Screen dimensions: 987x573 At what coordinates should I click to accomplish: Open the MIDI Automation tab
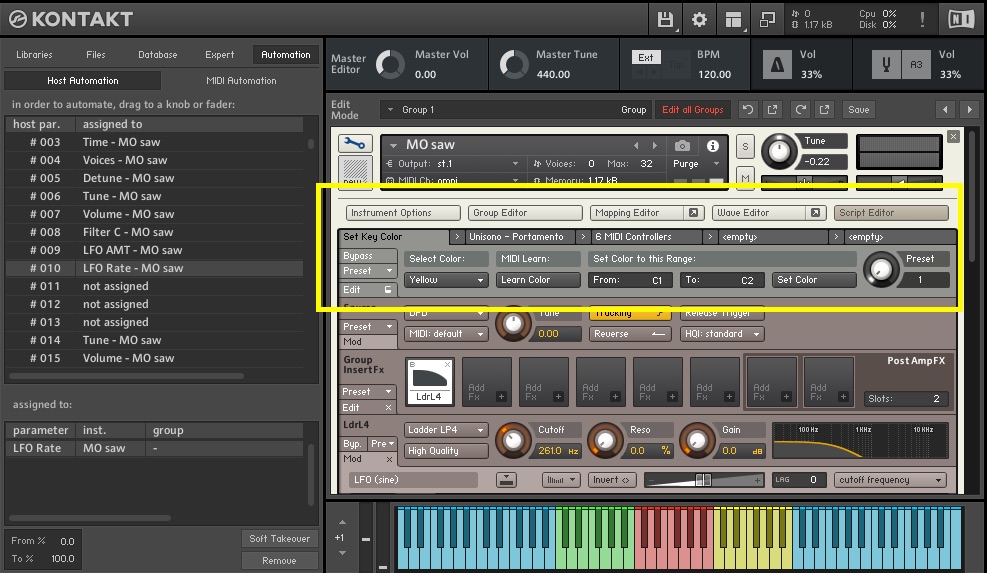point(241,81)
